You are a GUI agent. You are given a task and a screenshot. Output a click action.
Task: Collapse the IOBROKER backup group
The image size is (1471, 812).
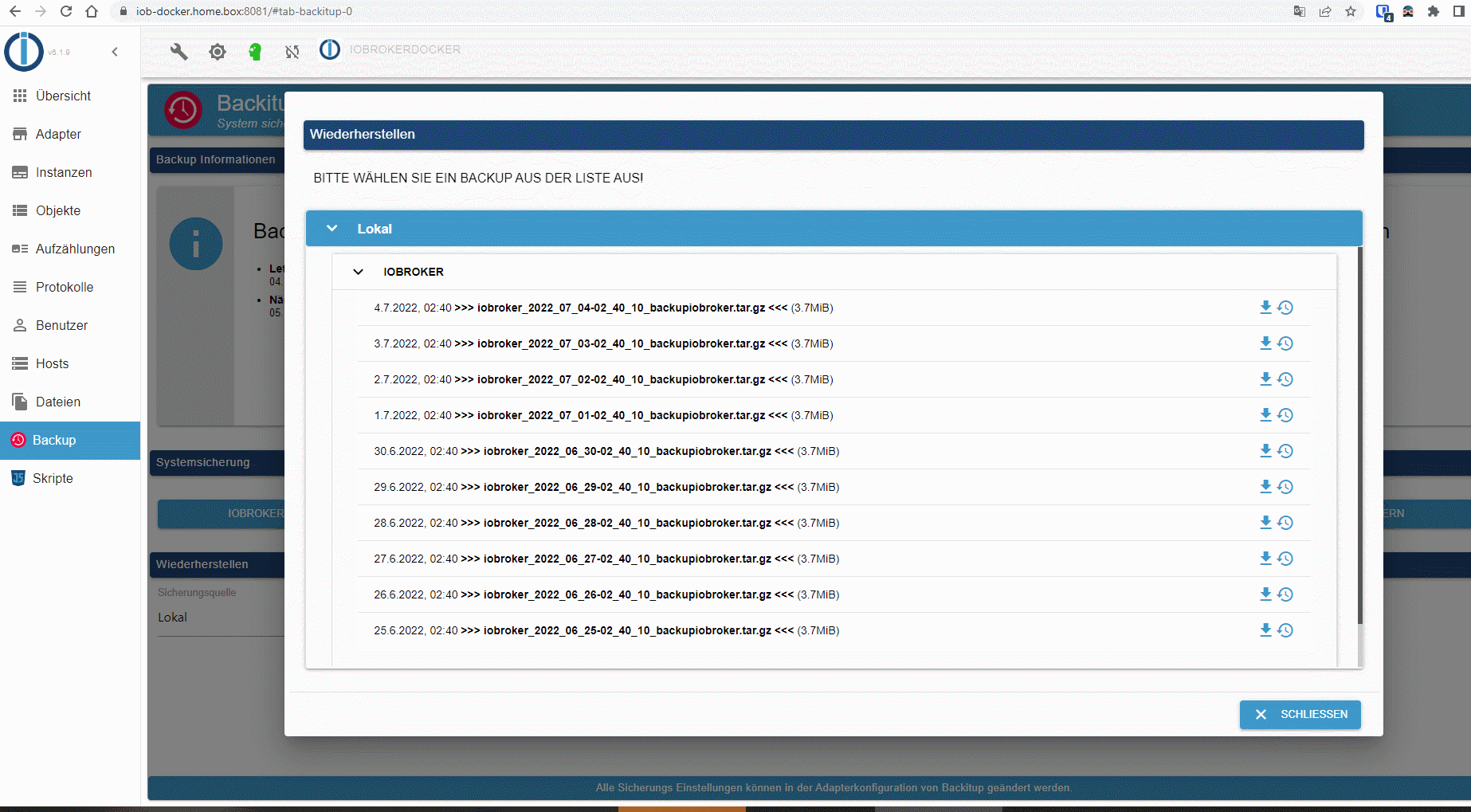[x=358, y=272]
